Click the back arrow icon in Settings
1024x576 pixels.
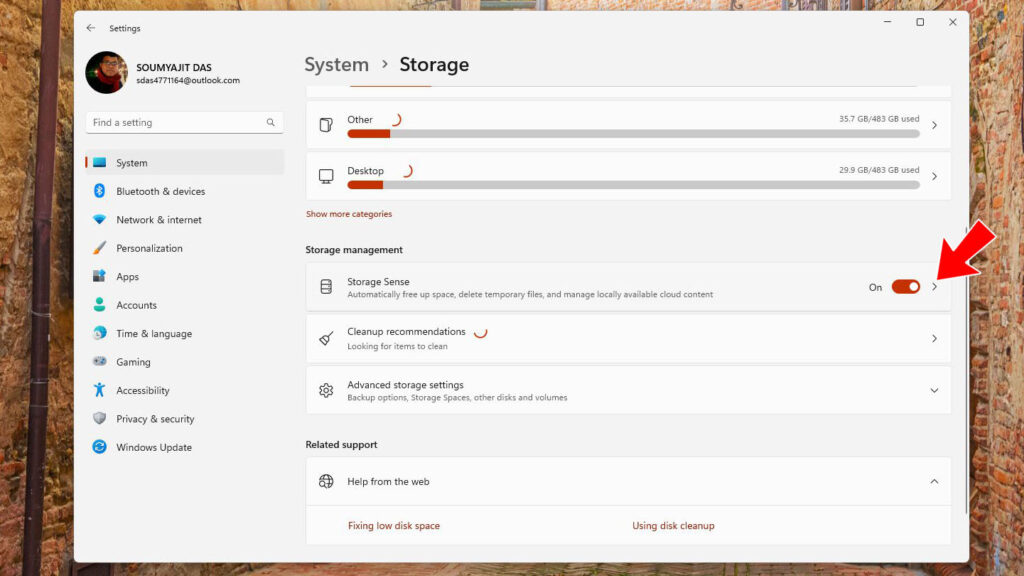(x=91, y=28)
